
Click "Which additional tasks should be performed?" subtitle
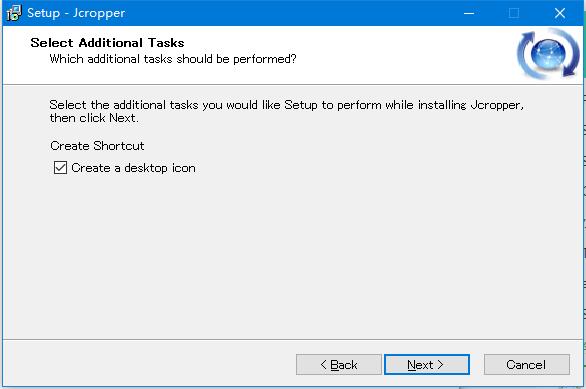(173, 59)
